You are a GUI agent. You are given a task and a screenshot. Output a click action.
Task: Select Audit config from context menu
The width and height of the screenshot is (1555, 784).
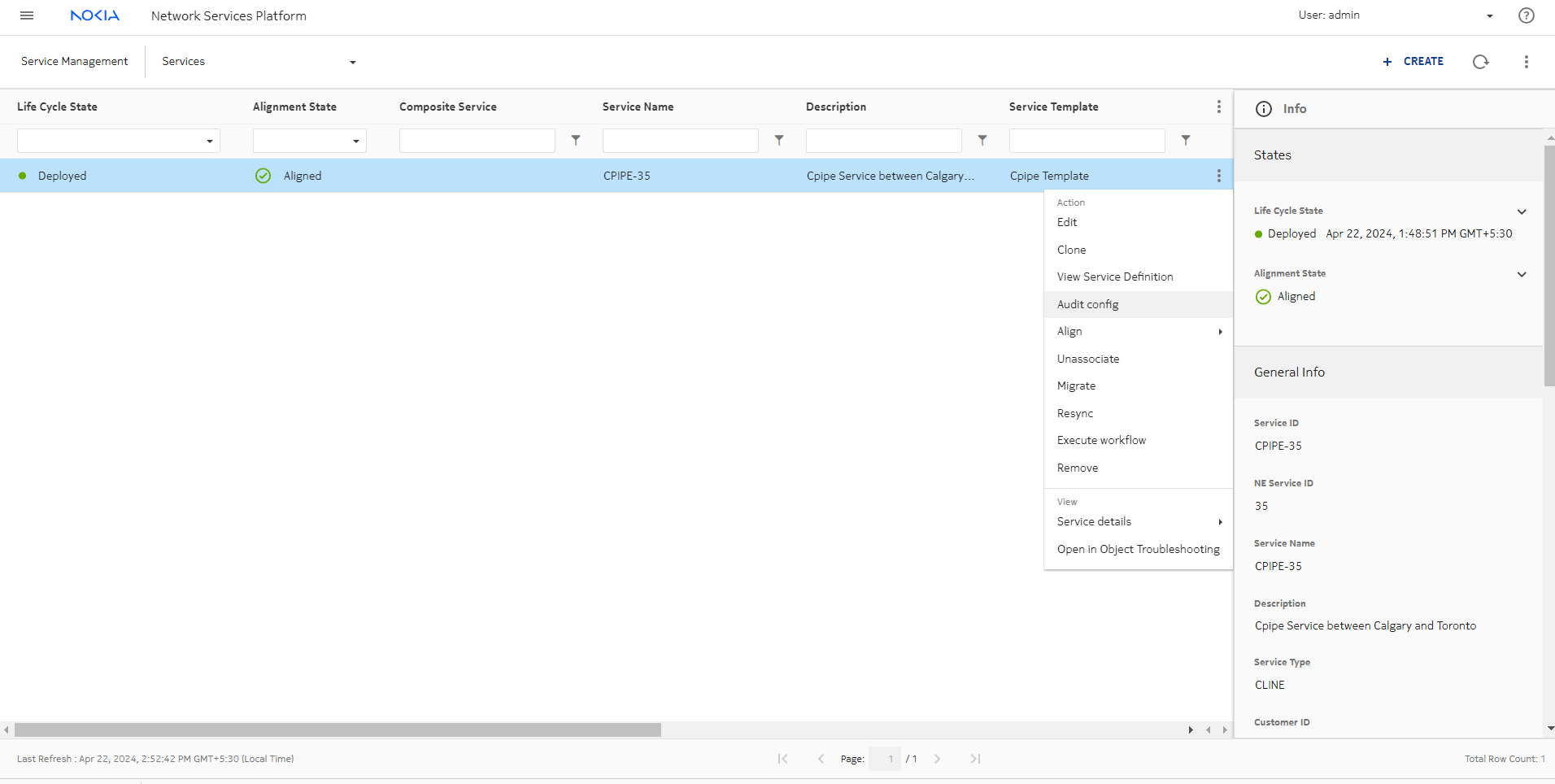click(x=1088, y=304)
